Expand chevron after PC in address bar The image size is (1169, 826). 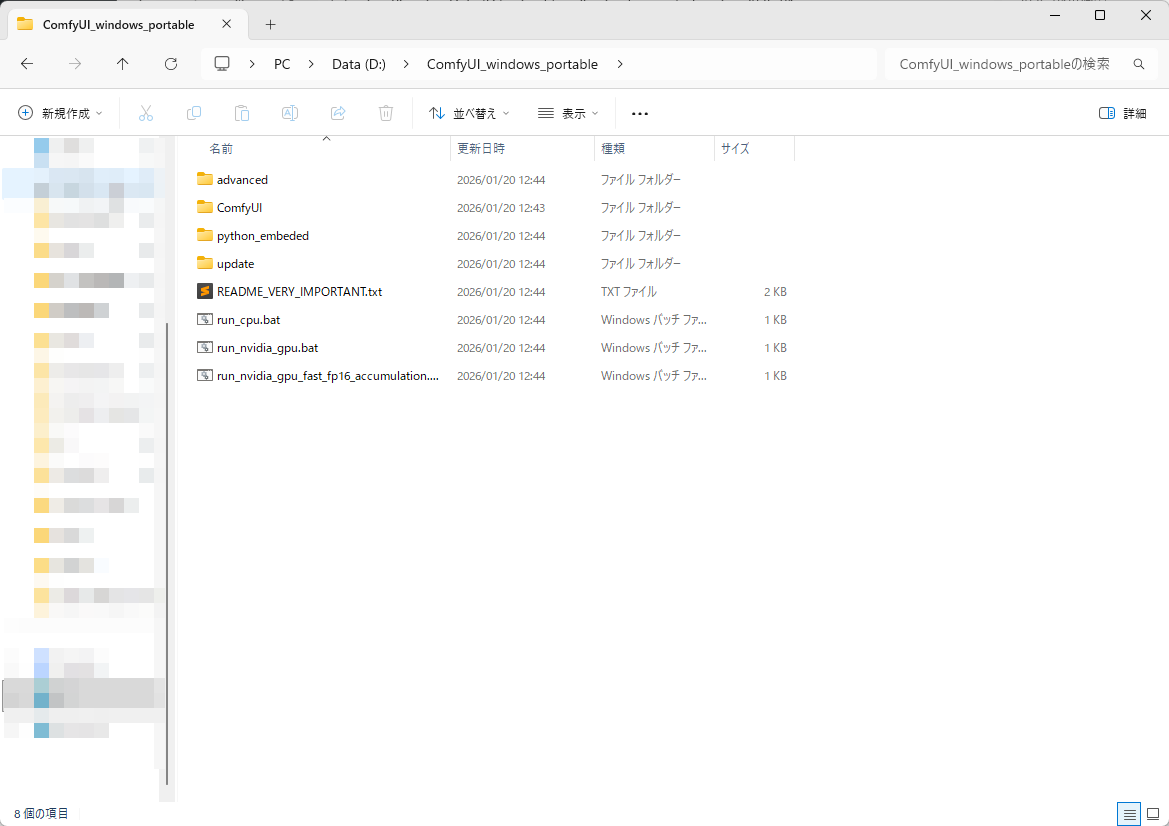point(311,64)
